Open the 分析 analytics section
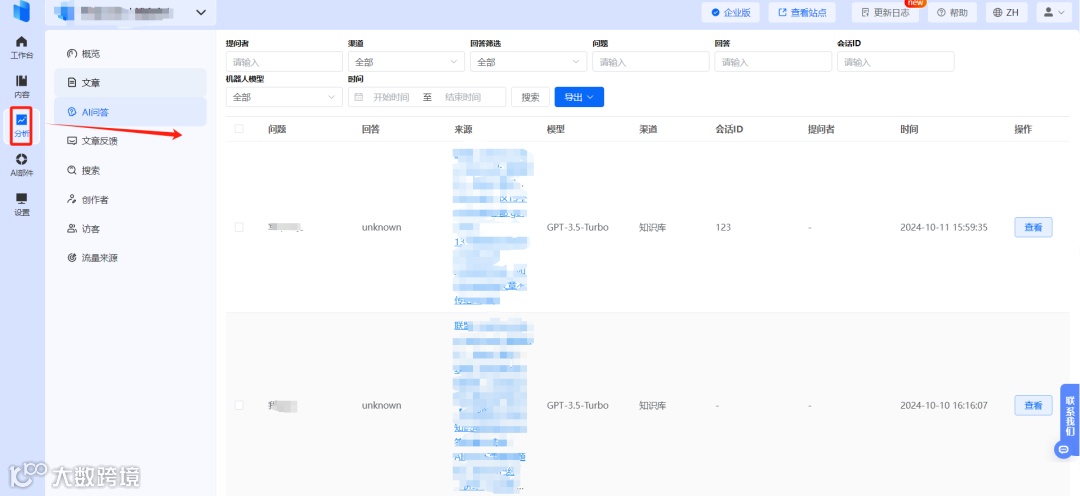Image resolution: width=1080 pixels, height=496 pixels. click(x=21, y=126)
